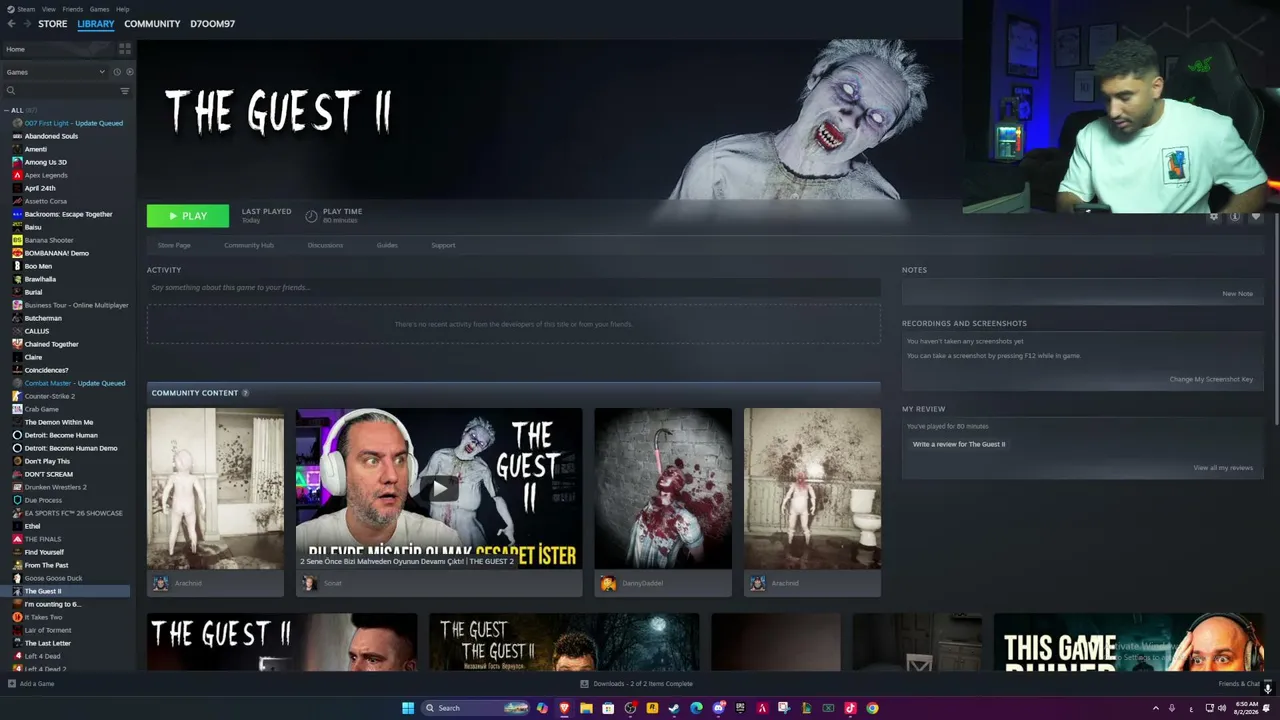View all my reviews
Screen dimensions: 1280x720
pos(1223,468)
